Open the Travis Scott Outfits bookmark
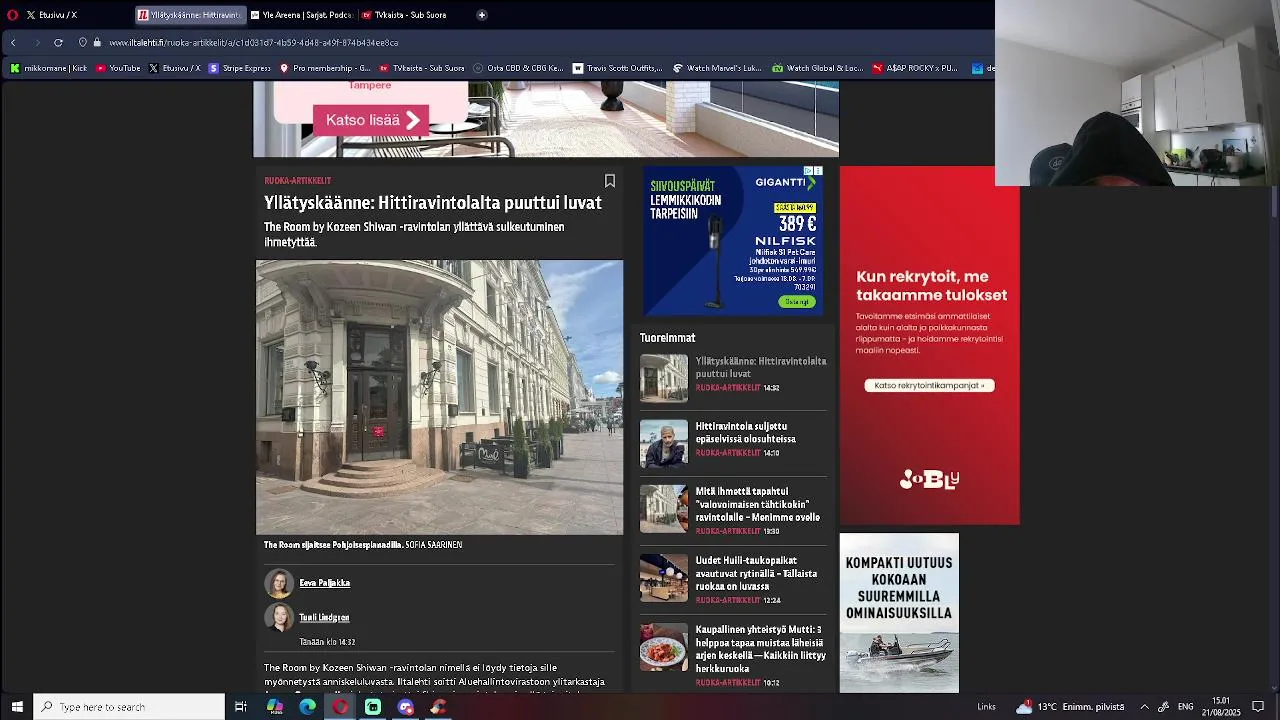 pos(617,68)
